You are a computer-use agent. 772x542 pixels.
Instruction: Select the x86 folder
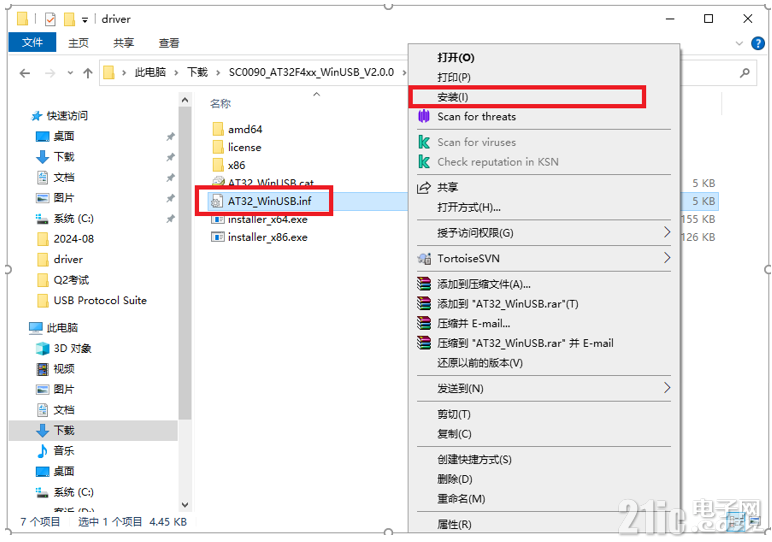pos(236,165)
